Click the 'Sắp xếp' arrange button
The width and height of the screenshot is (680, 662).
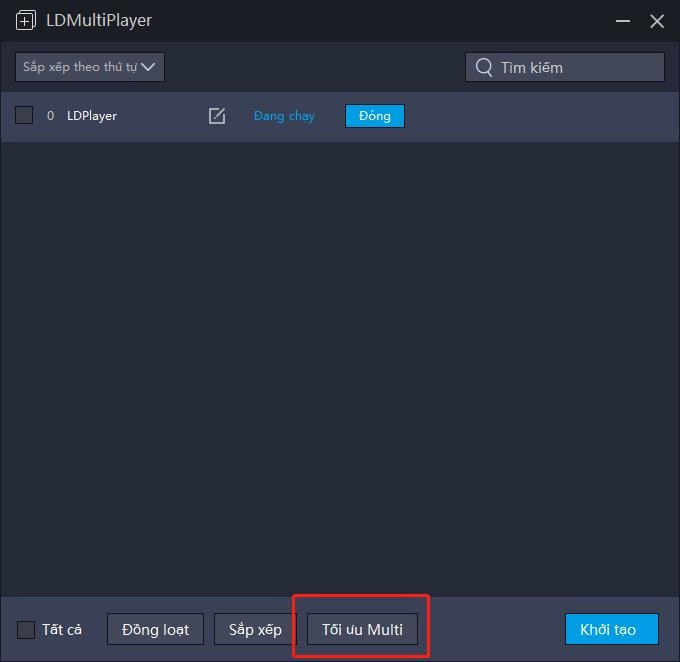[x=255, y=630]
